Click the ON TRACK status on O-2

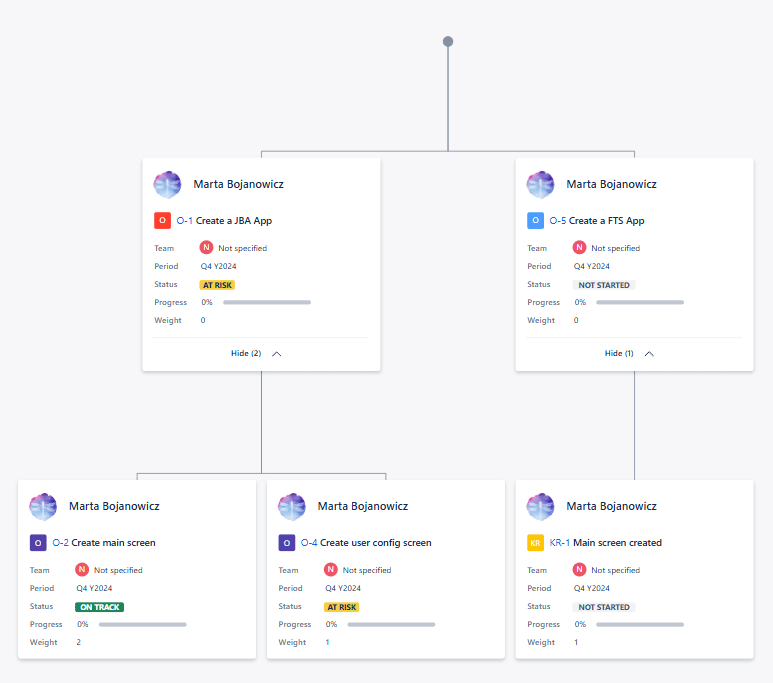click(x=99, y=607)
